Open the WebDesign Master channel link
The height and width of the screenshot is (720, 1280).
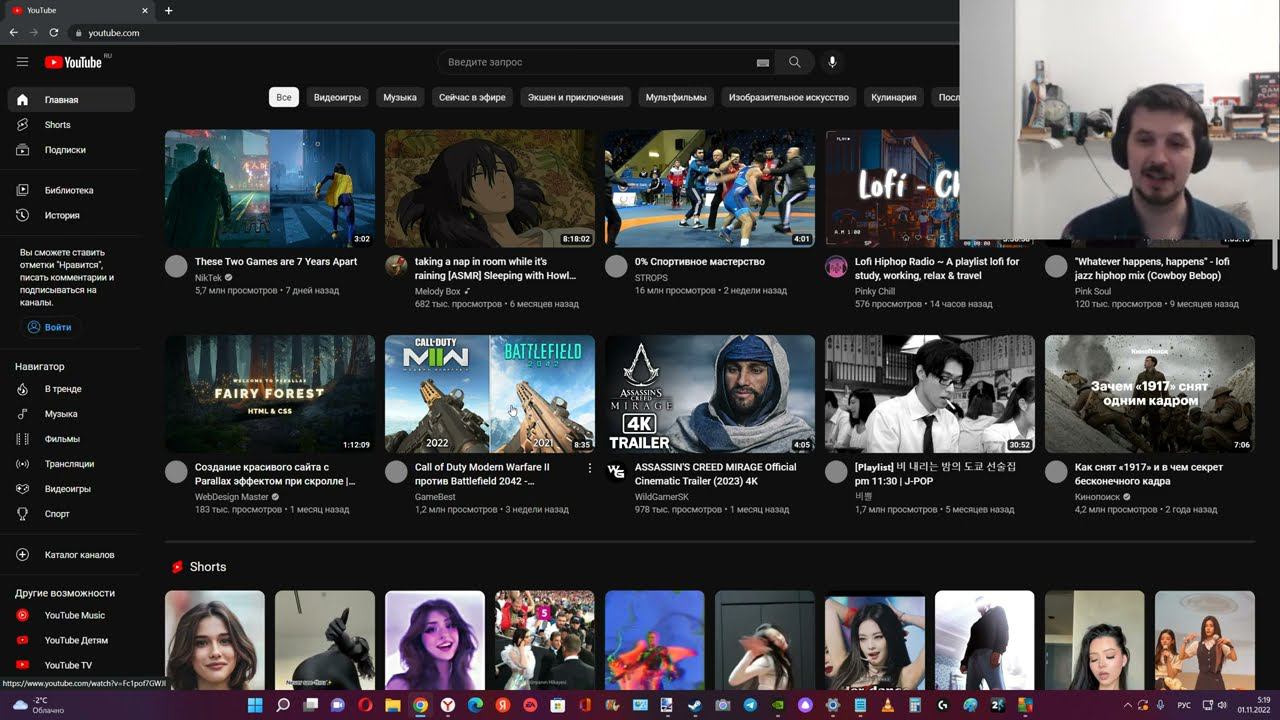point(232,497)
